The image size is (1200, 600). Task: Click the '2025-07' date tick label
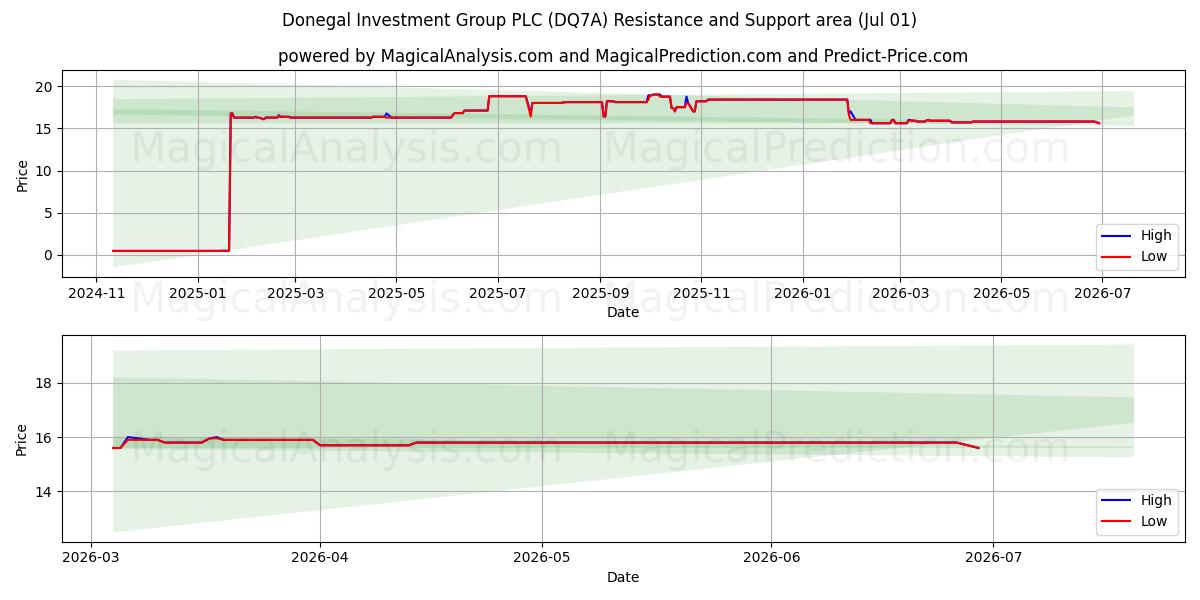click(x=498, y=293)
